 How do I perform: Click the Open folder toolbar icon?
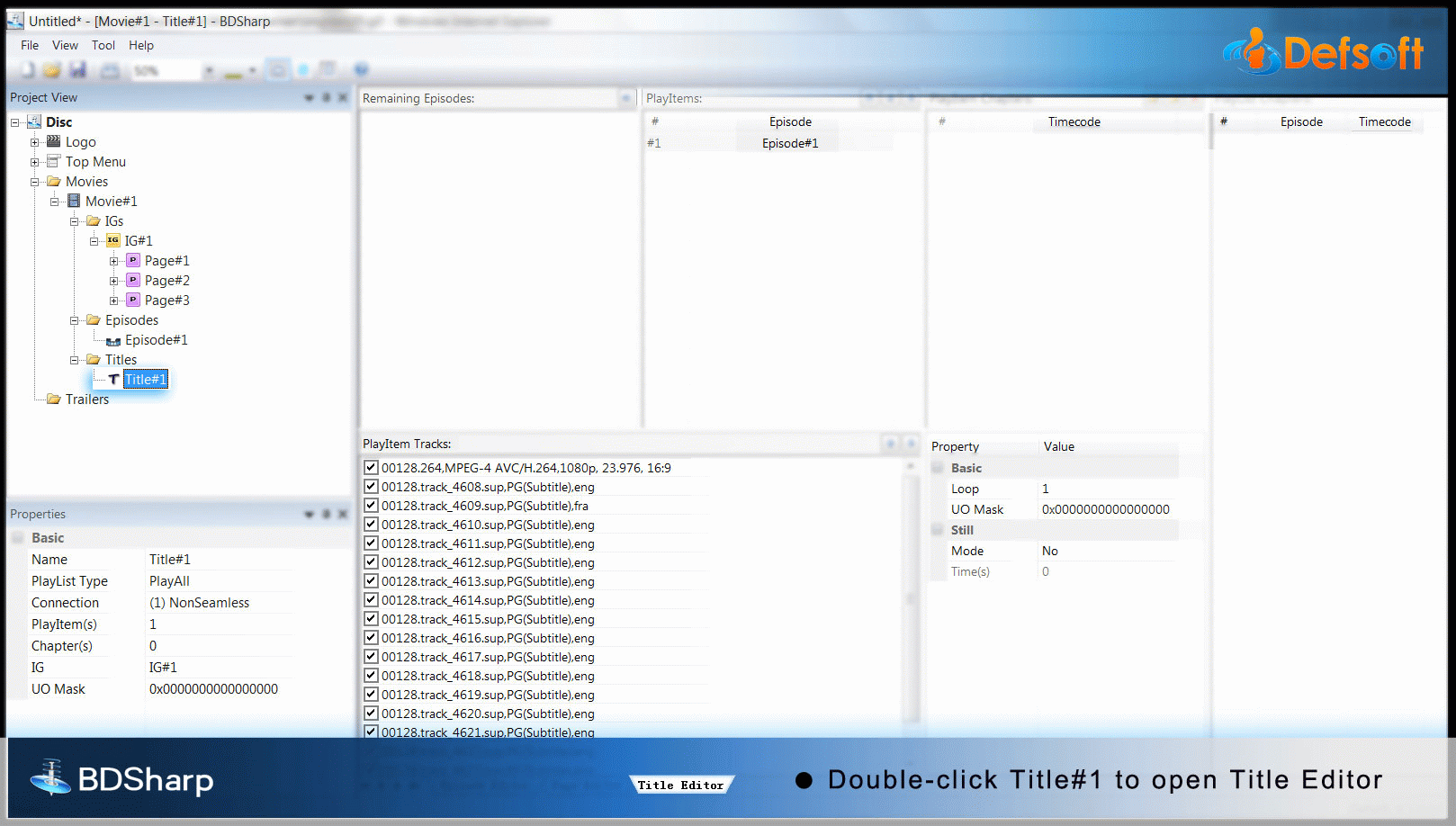coord(52,70)
